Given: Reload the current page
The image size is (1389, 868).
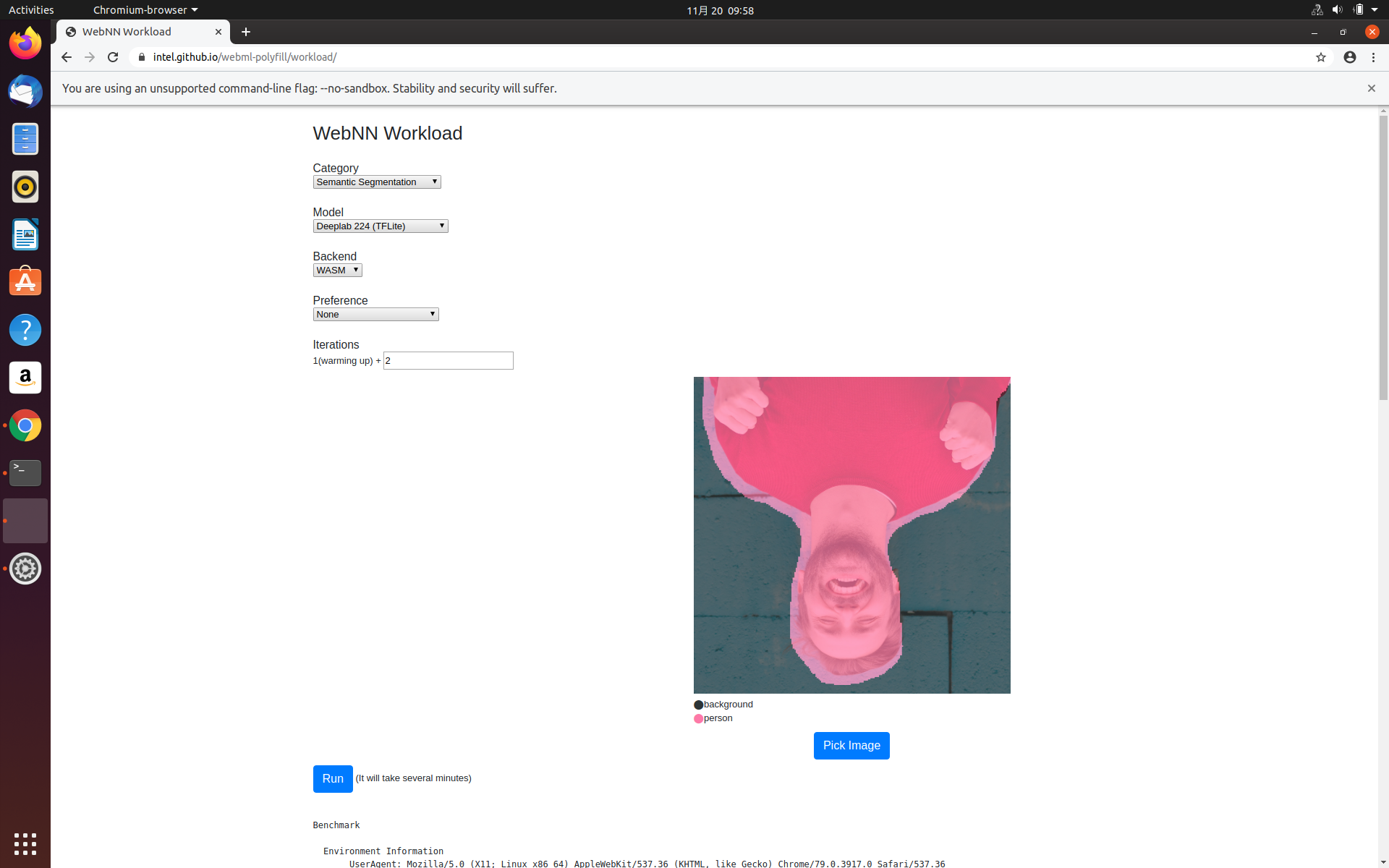Looking at the screenshot, I should click(x=113, y=57).
